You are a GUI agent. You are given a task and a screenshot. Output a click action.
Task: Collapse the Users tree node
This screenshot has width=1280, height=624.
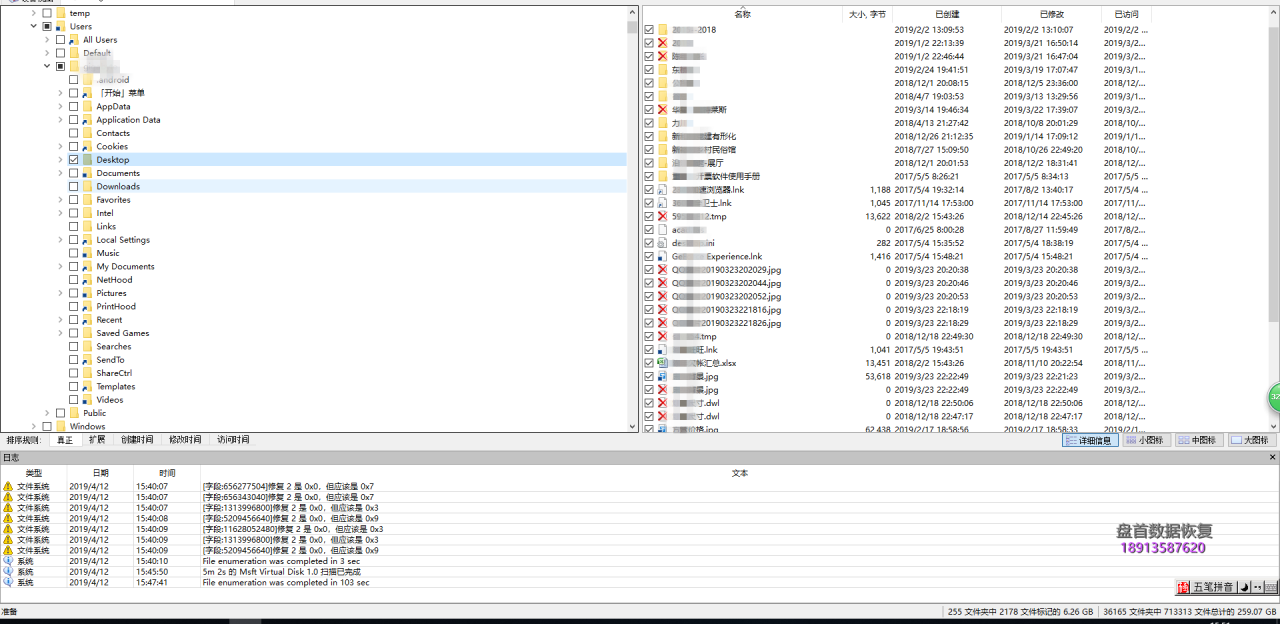coord(34,26)
